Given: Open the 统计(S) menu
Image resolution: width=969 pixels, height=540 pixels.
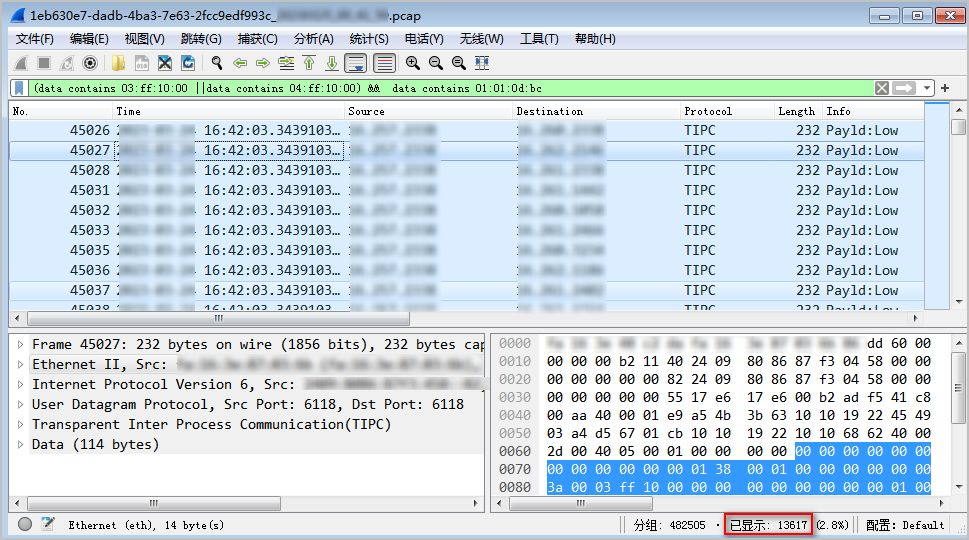Looking at the screenshot, I should click(369, 39).
